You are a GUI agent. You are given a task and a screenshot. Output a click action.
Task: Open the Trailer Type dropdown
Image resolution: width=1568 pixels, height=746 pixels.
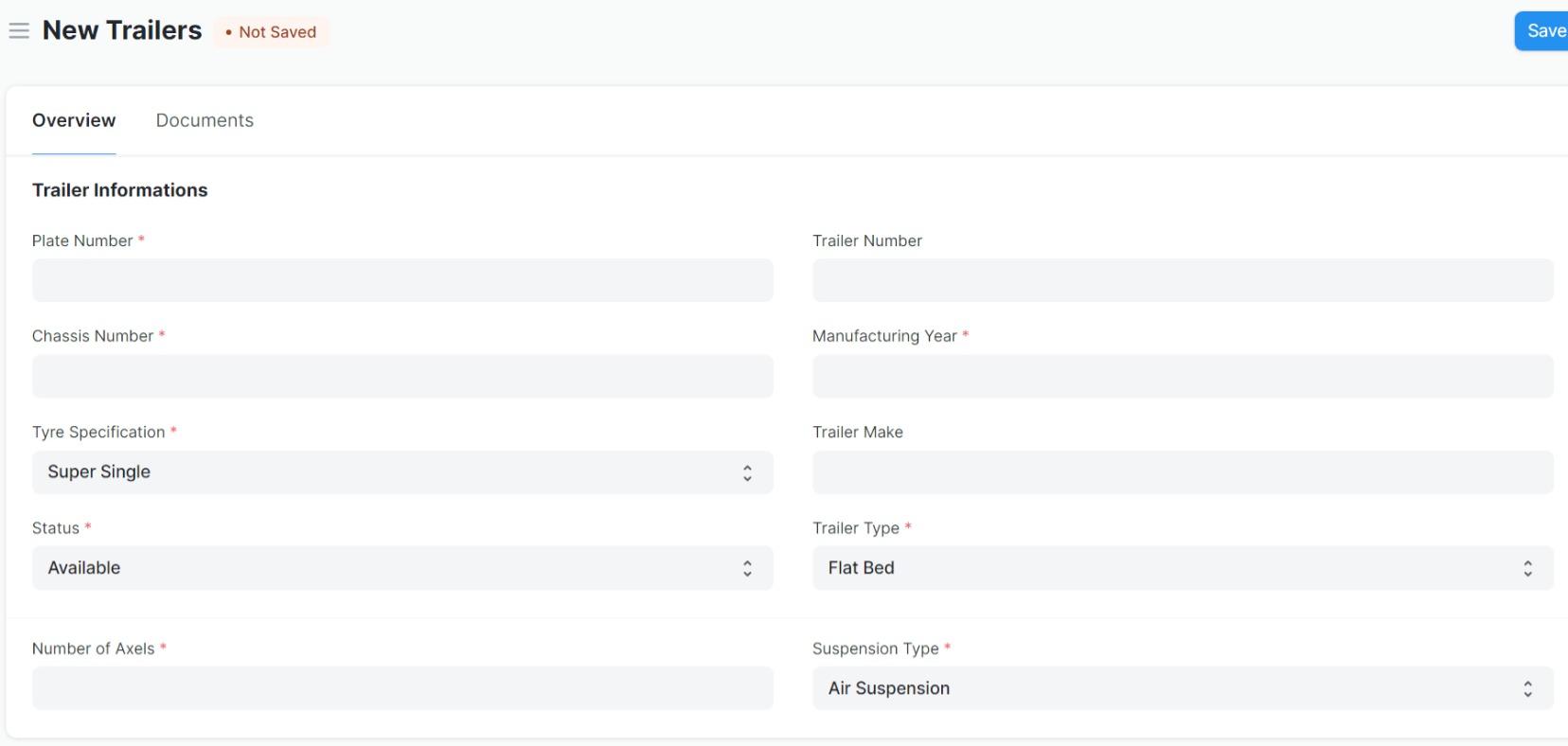tap(1183, 568)
